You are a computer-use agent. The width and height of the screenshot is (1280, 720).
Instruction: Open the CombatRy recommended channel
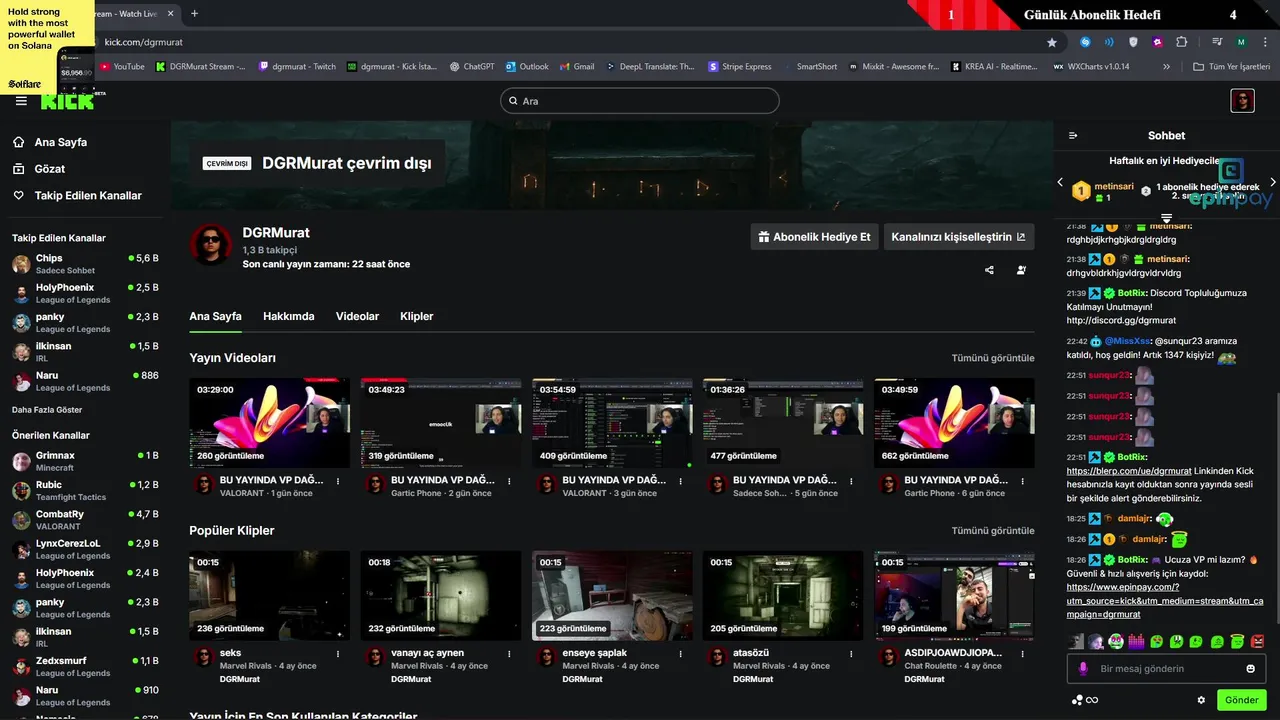(x=85, y=520)
